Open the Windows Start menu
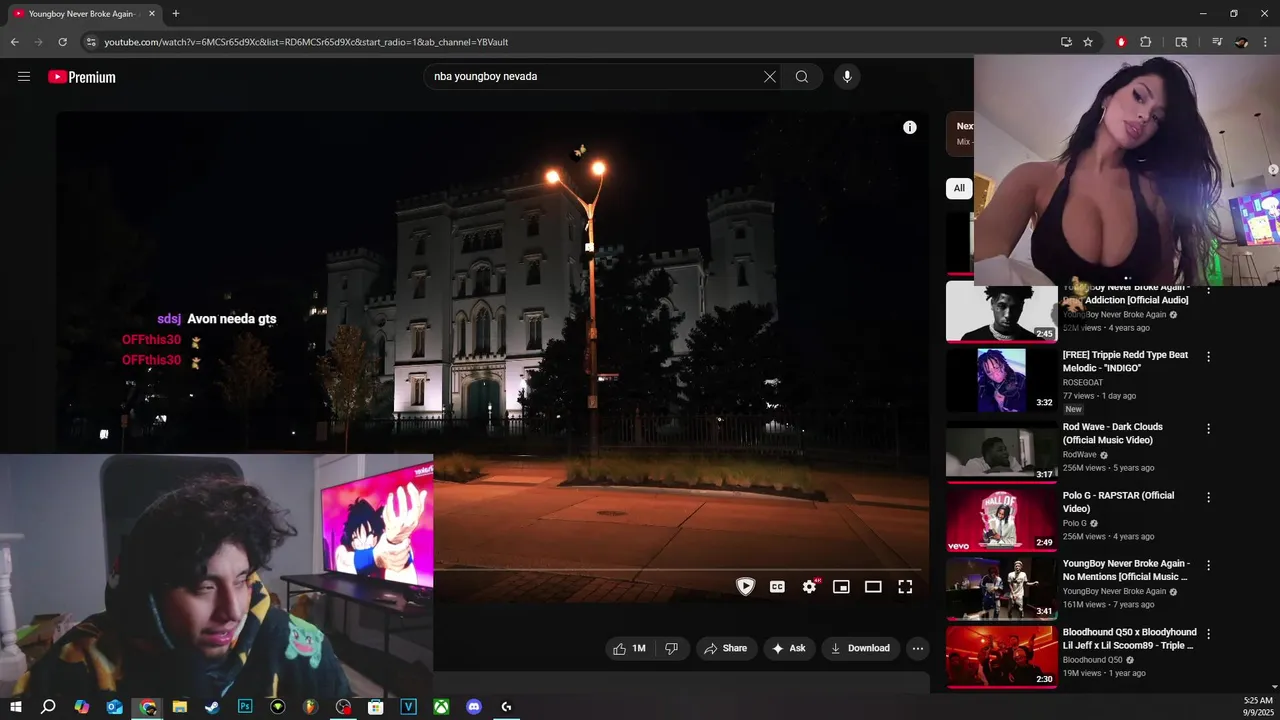 click(x=16, y=707)
